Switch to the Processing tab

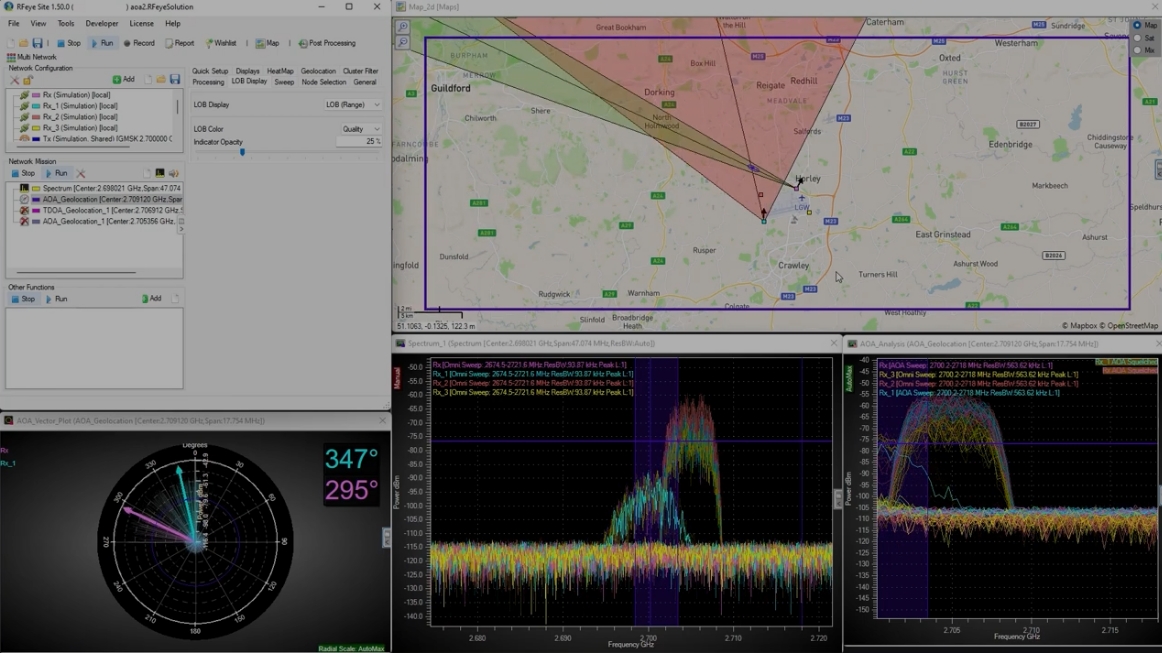coord(208,82)
